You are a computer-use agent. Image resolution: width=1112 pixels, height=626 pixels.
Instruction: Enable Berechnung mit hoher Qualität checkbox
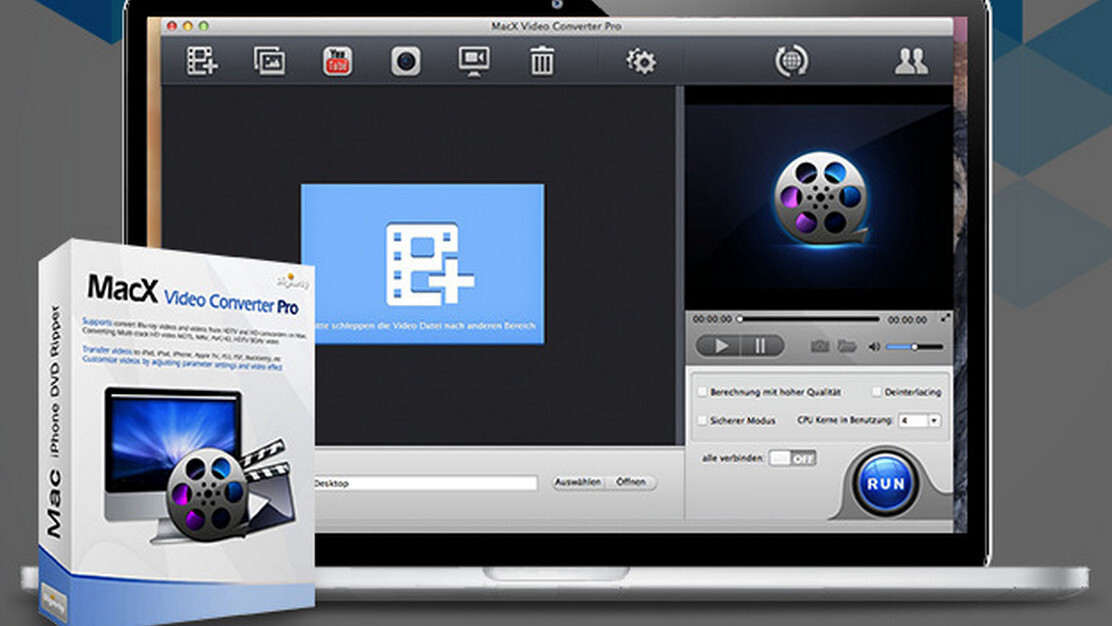pos(702,391)
